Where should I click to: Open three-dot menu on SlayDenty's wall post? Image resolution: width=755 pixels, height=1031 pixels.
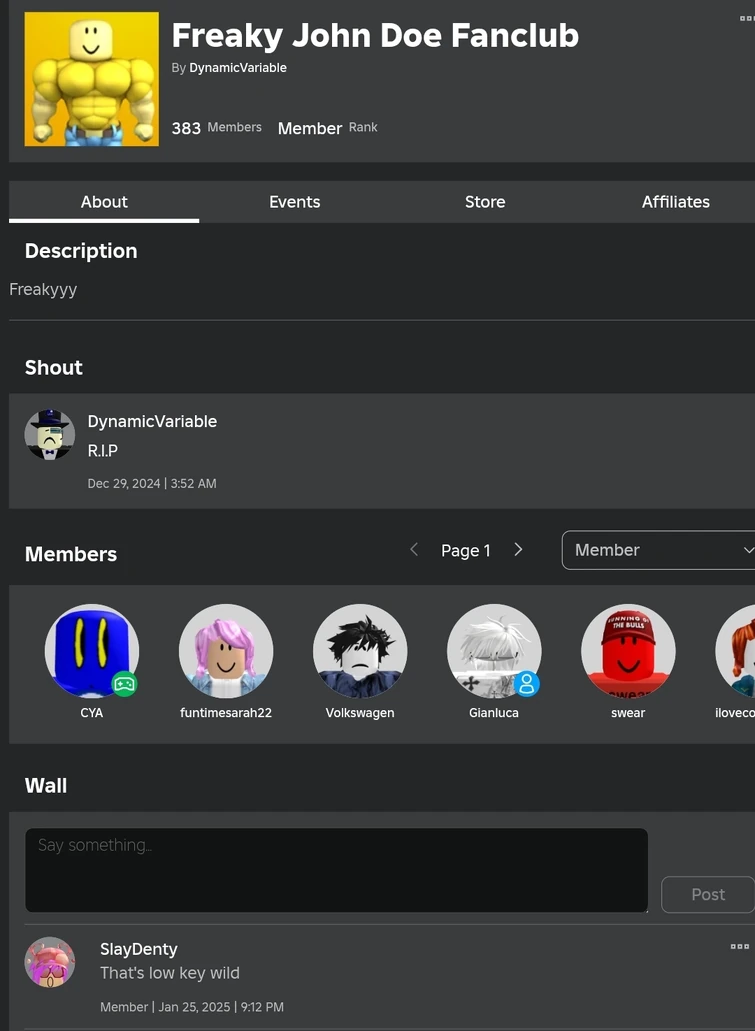pyautogui.click(x=740, y=946)
